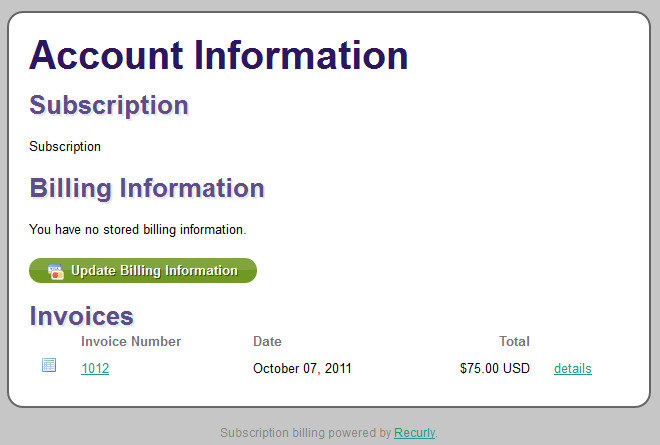The width and height of the screenshot is (660, 445).
Task: Click the Billing Information section heading
Action: (x=147, y=188)
